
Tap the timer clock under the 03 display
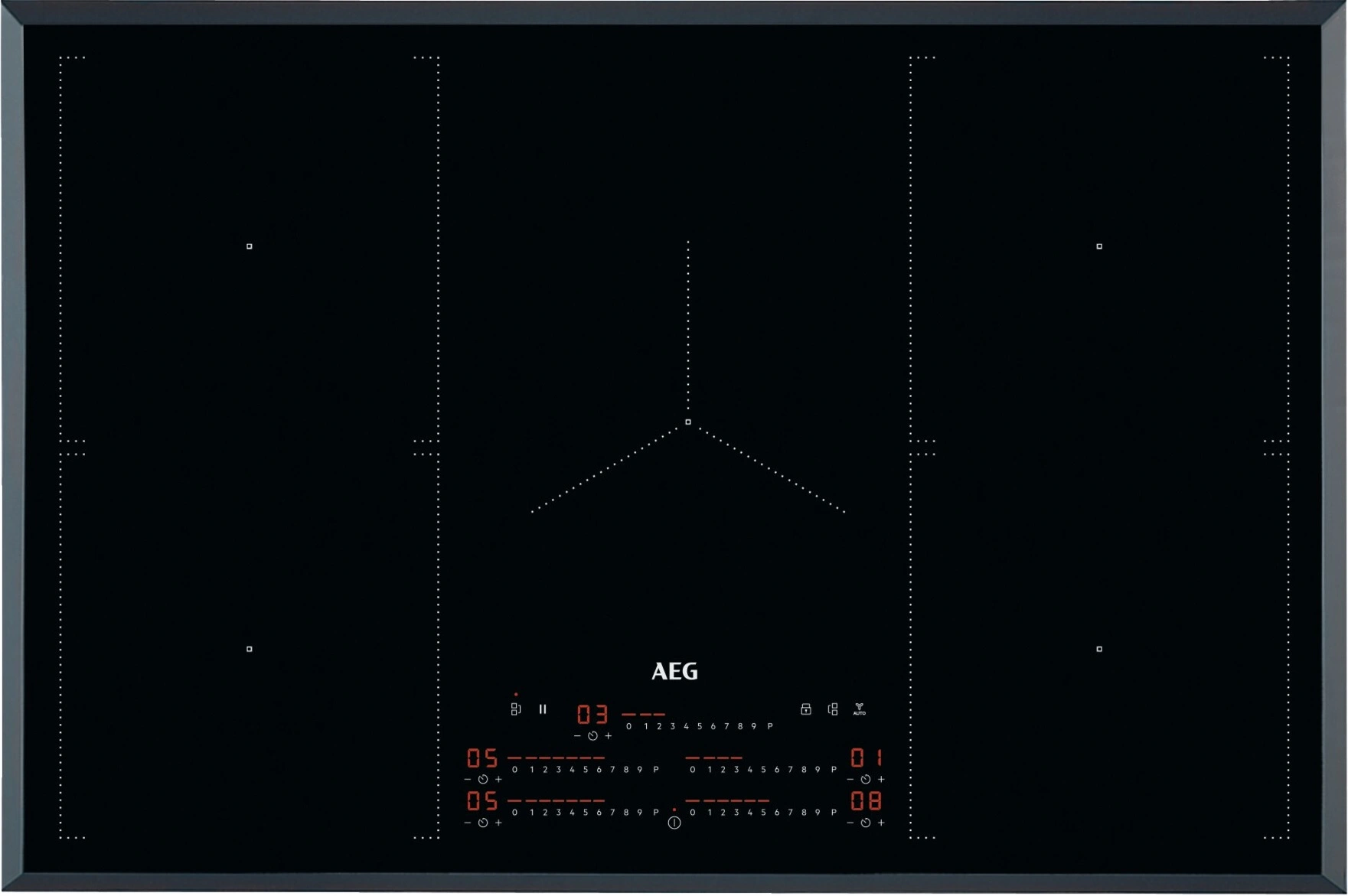click(x=592, y=736)
